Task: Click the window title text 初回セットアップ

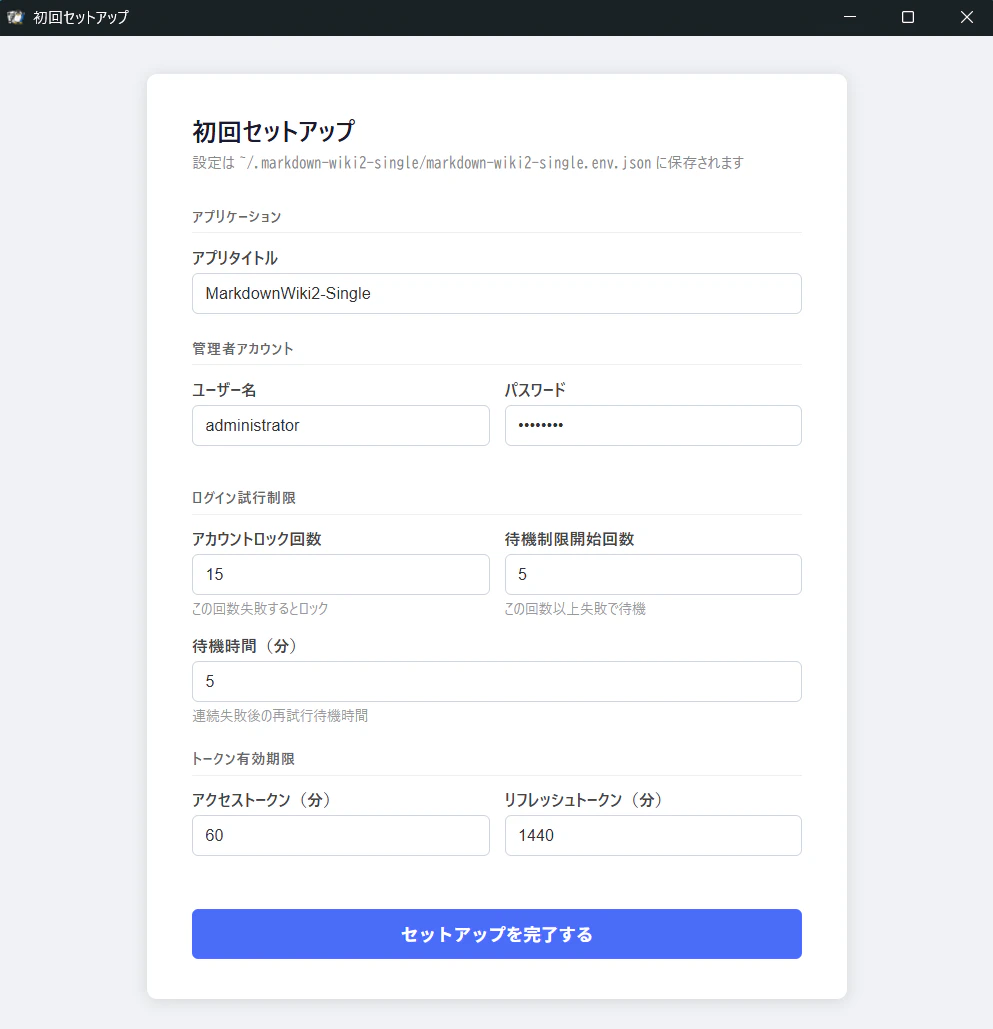Action: point(81,17)
